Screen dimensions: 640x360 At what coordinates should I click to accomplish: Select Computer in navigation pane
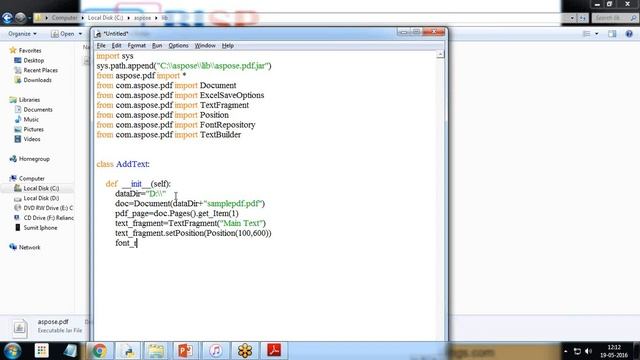tap(32, 178)
